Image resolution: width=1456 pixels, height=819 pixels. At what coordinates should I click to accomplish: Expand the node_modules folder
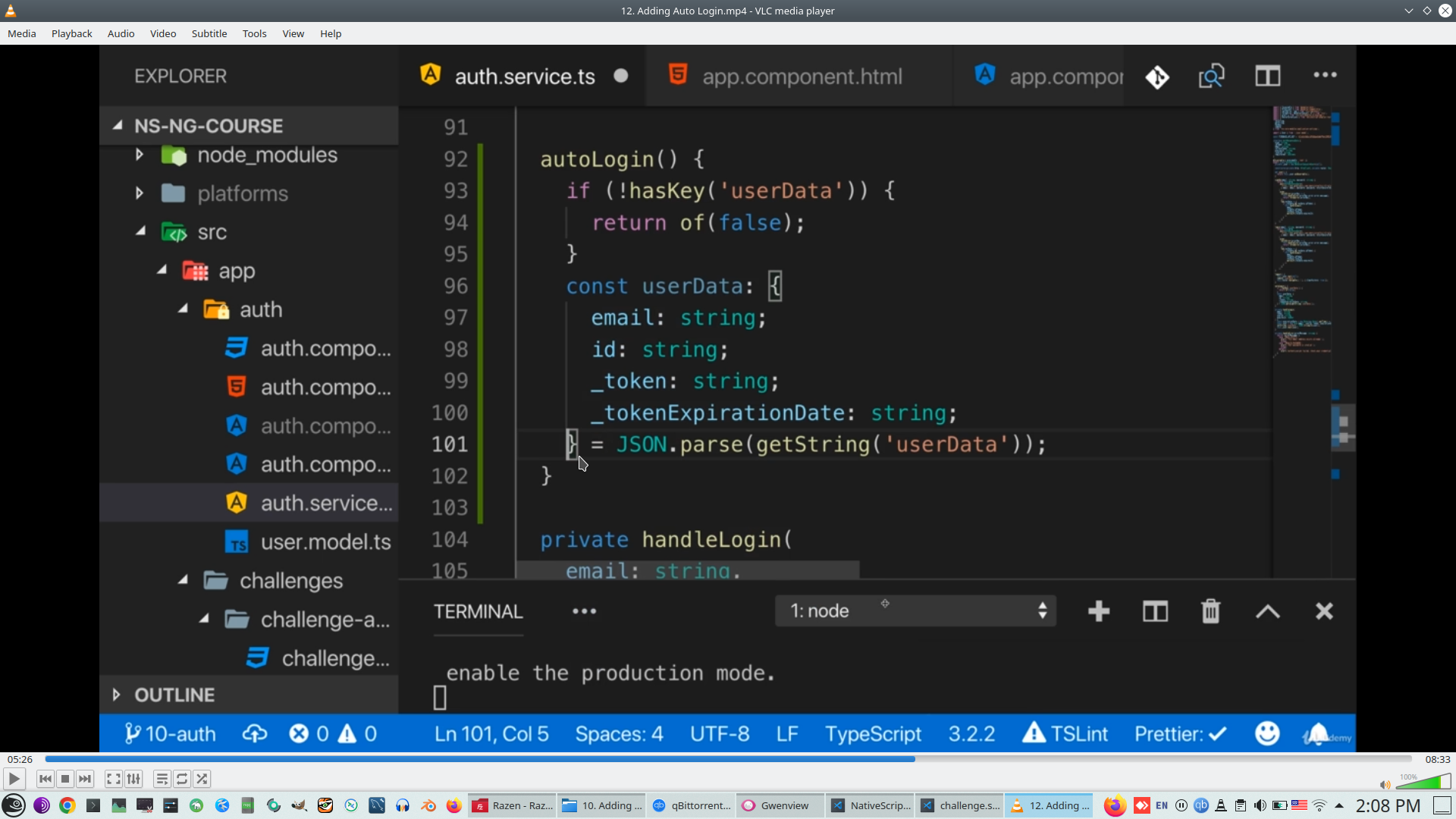point(140,155)
